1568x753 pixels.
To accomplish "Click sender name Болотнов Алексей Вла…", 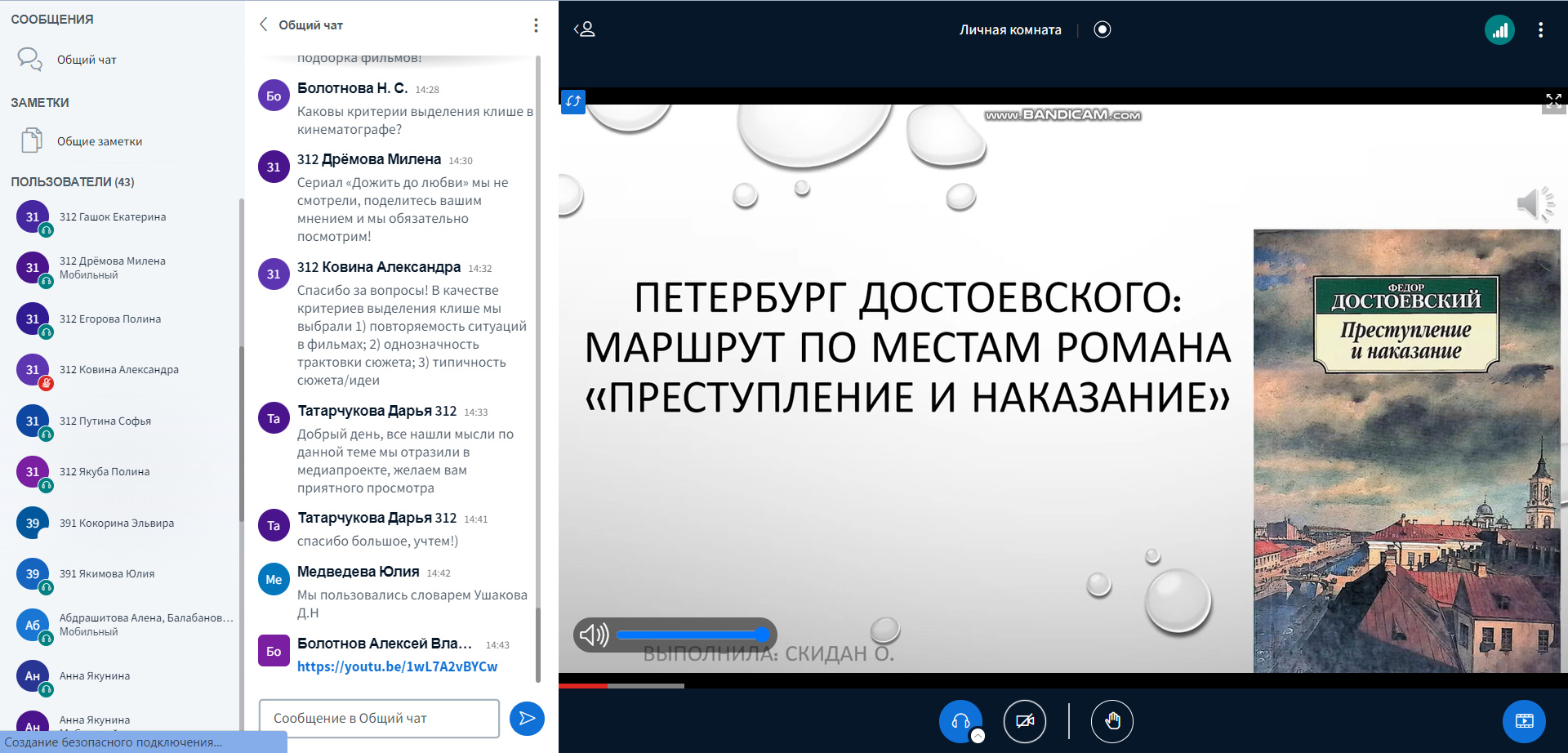I will point(385,644).
